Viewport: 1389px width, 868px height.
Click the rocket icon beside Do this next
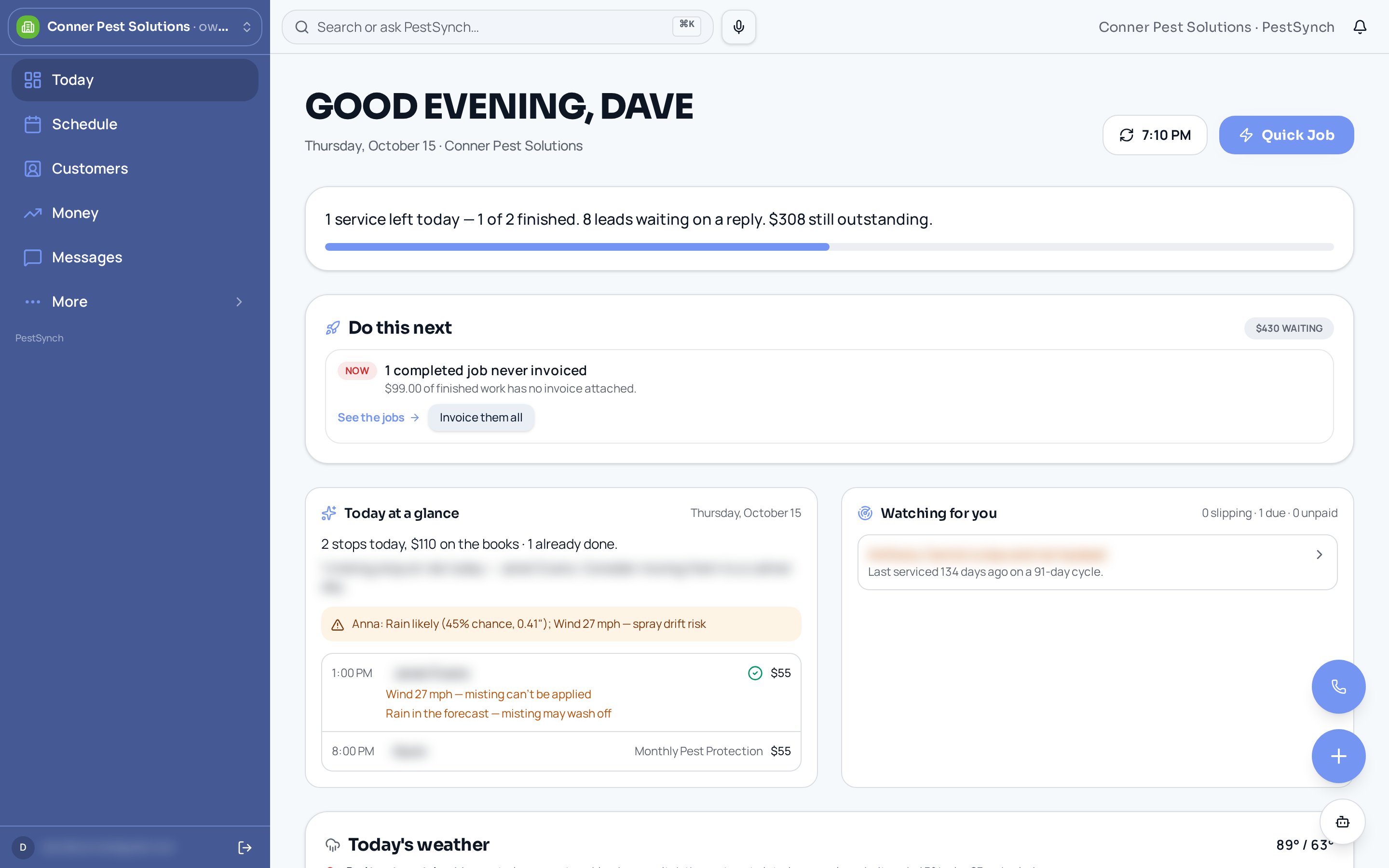pyautogui.click(x=333, y=328)
